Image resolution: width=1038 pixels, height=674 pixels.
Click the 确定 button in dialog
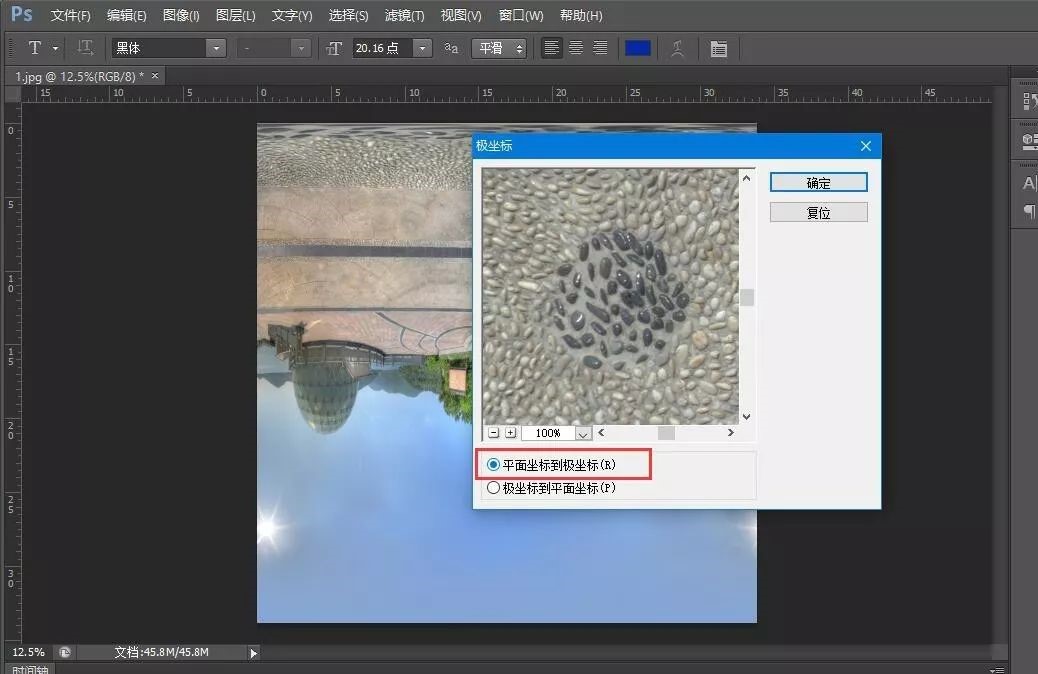point(818,183)
